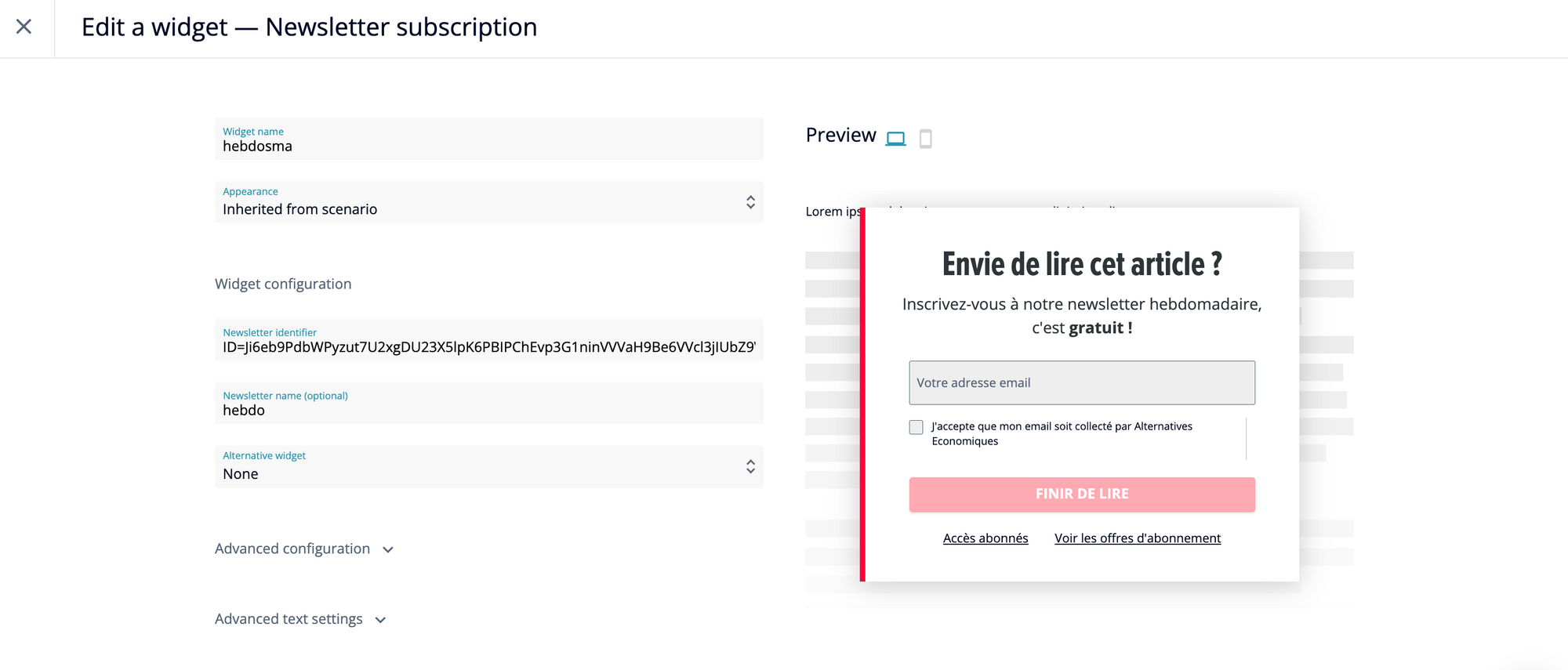Switch preview to desktop laptop icon
Image resolution: width=1568 pixels, height=670 pixels.
point(895,139)
